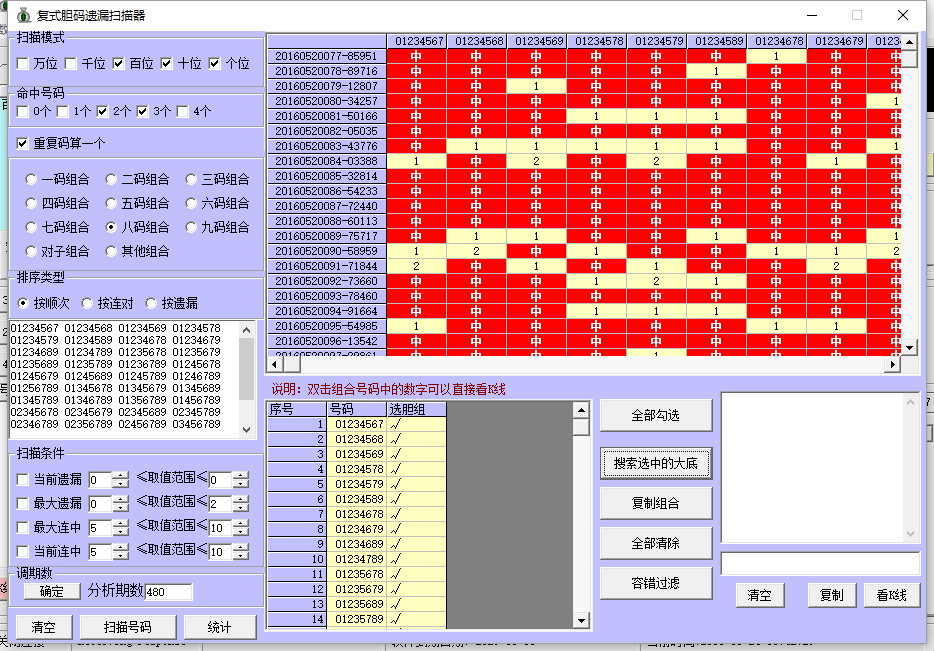Tick the 4个 hit count checkbox
The width and height of the screenshot is (934, 651).
pyautogui.click(x=183, y=112)
